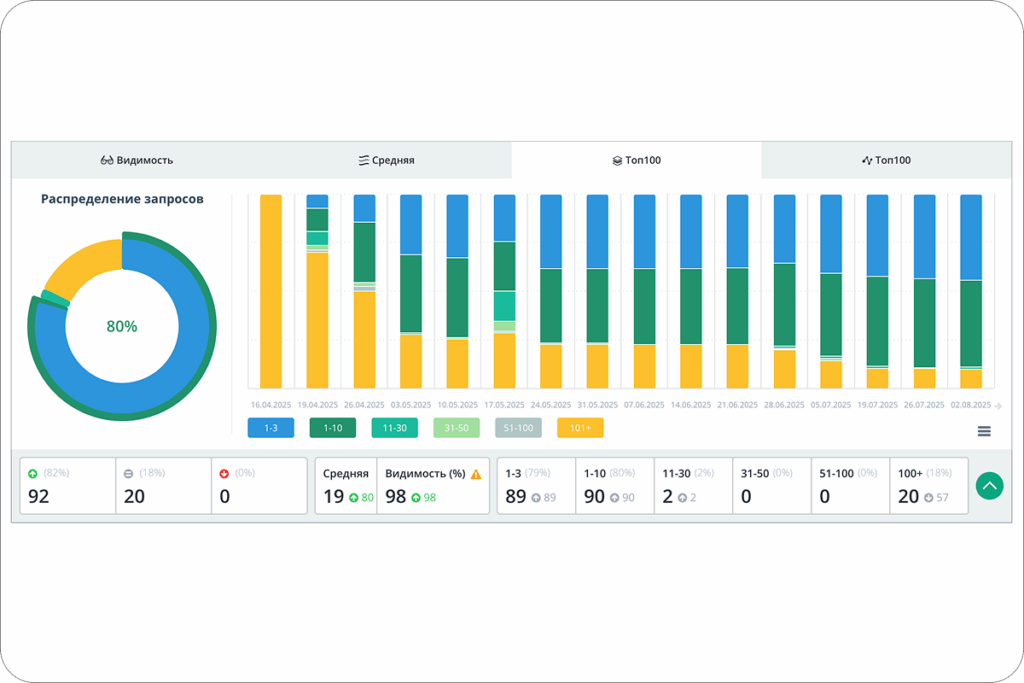Click the 1-3 range value 89
This screenshot has width=1024, height=683.
(x=516, y=497)
